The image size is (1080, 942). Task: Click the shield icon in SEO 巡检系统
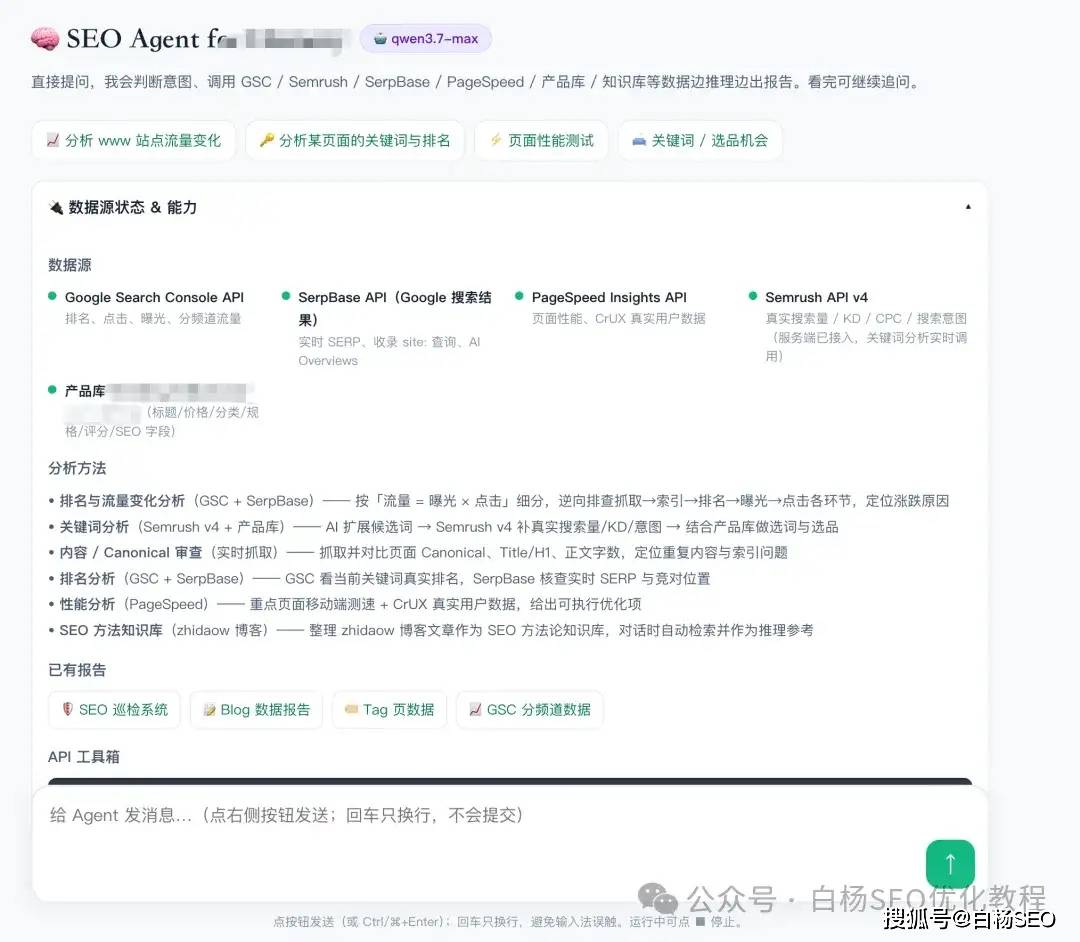[x=68, y=709]
